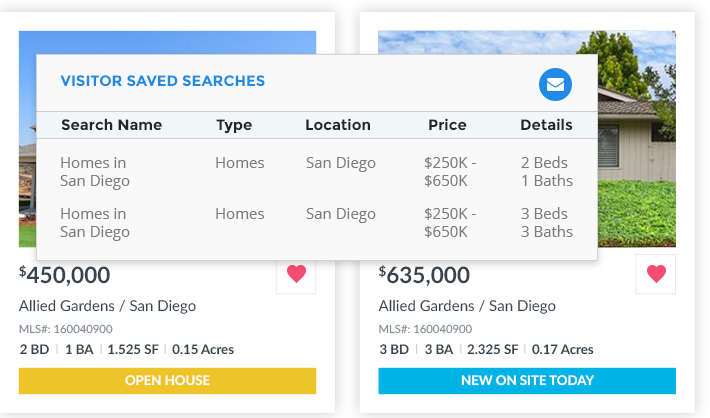Open first saved search with 2 Beds
This screenshot has width=710, height=418.
tap(317, 172)
